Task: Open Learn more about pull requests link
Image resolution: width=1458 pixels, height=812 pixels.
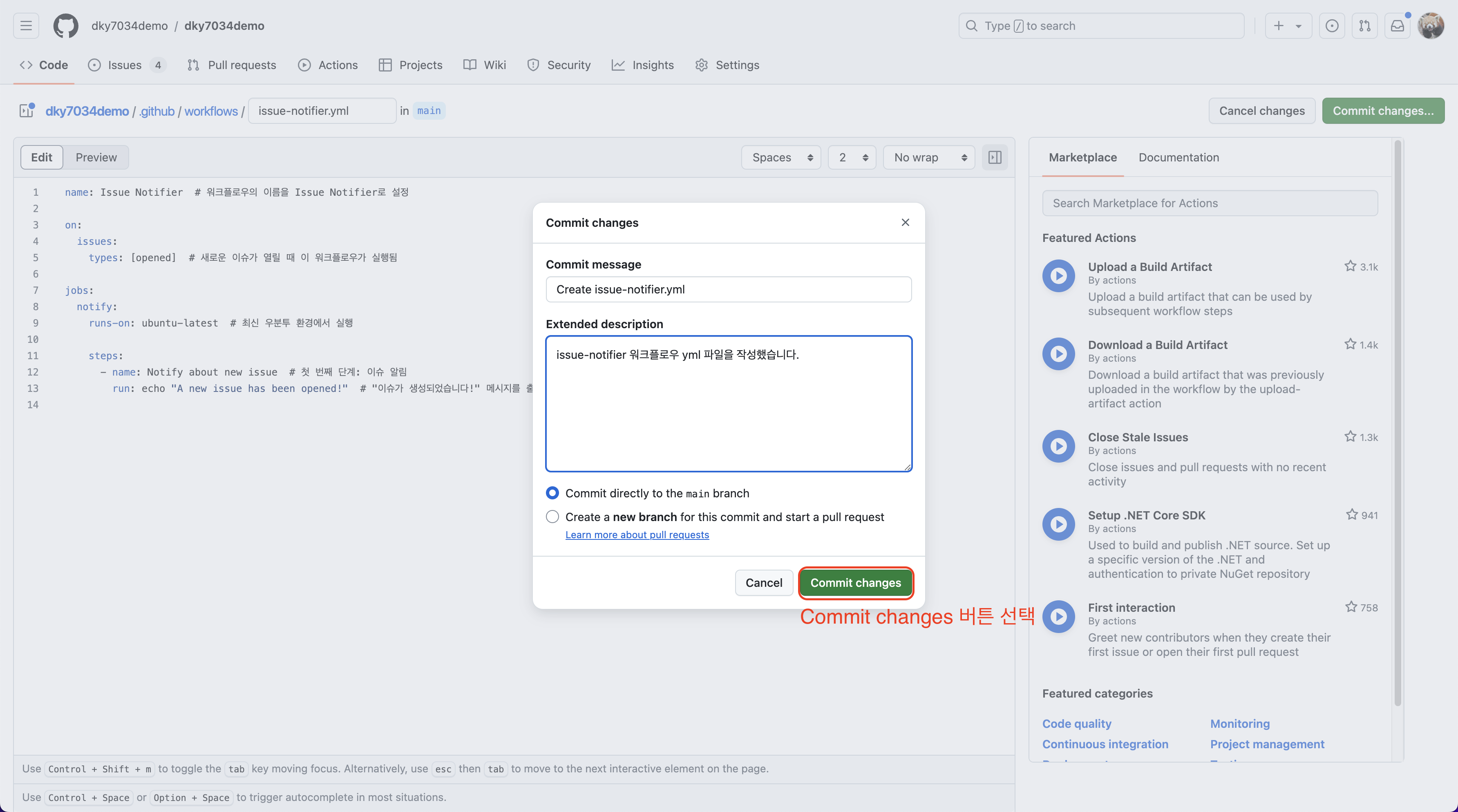Action: pyautogui.click(x=637, y=535)
